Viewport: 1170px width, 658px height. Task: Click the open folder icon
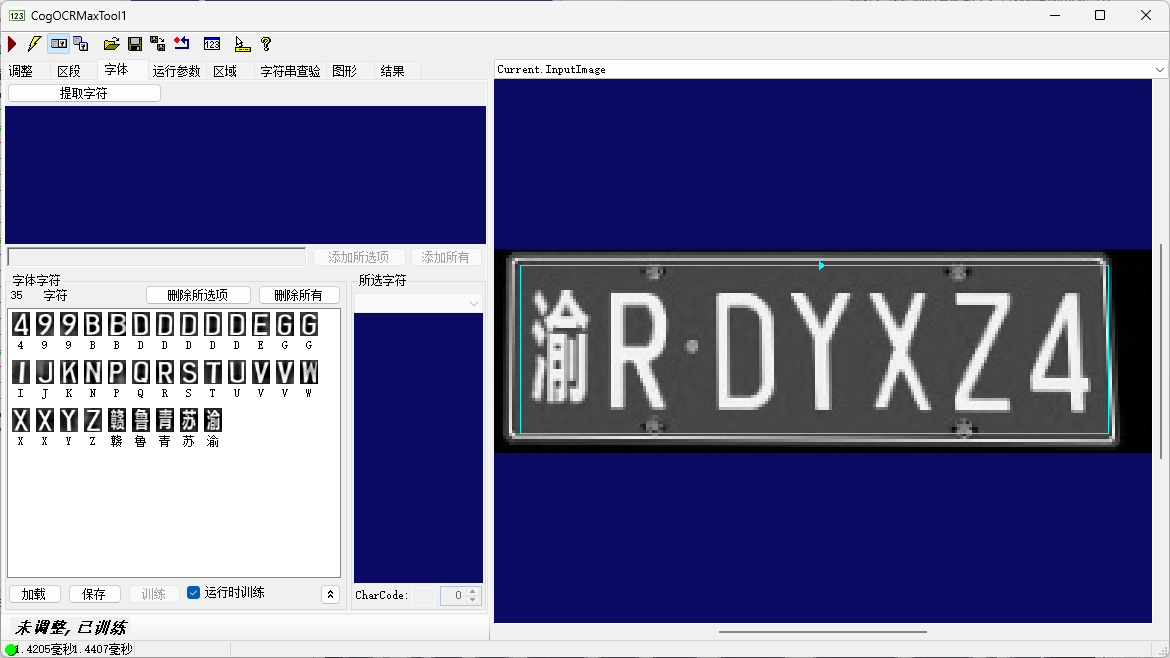111,44
